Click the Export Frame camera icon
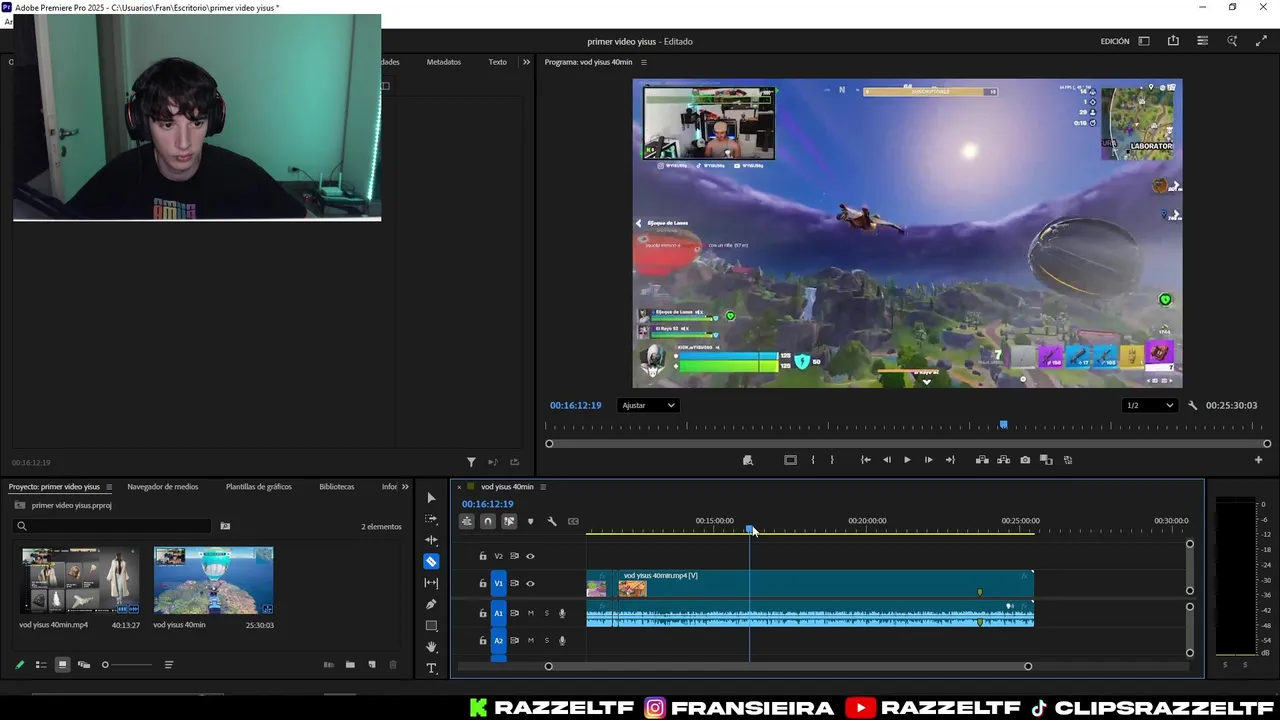The height and width of the screenshot is (720, 1280). (1025, 460)
